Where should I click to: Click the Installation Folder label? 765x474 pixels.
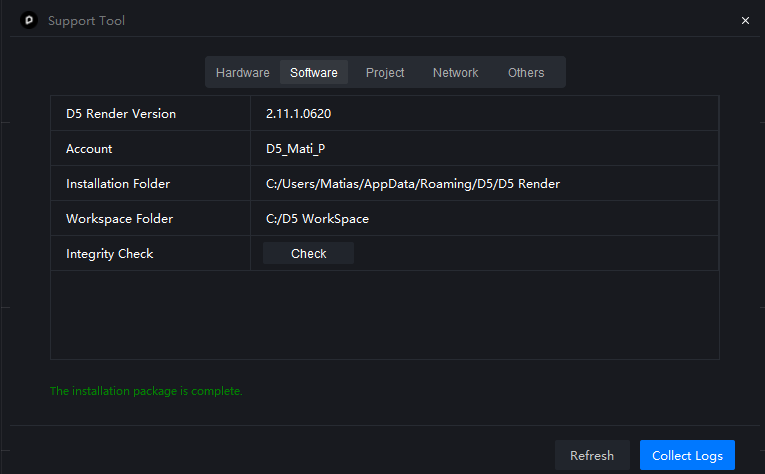pyautogui.click(x=118, y=184)
